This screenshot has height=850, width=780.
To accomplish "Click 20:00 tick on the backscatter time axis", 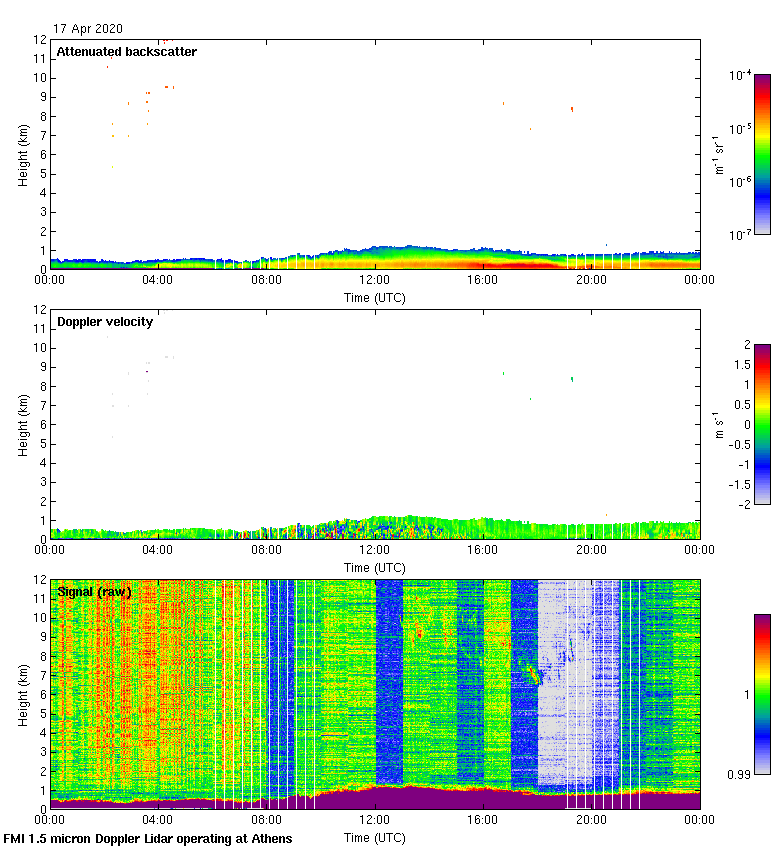I will coord(591,281).
